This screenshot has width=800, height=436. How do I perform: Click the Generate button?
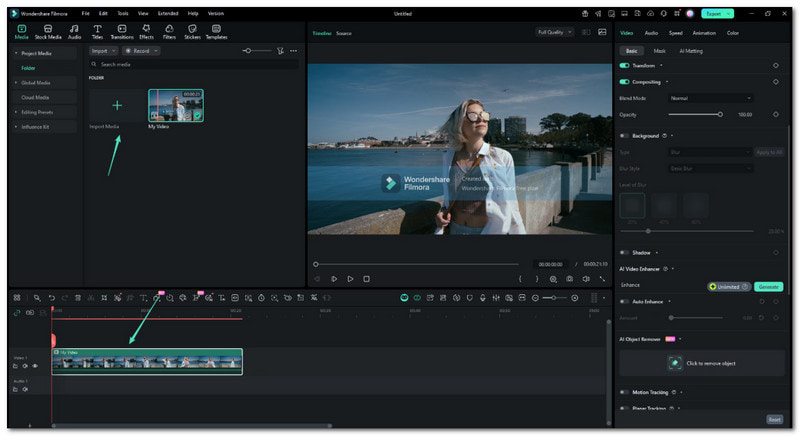coord(768,287)
